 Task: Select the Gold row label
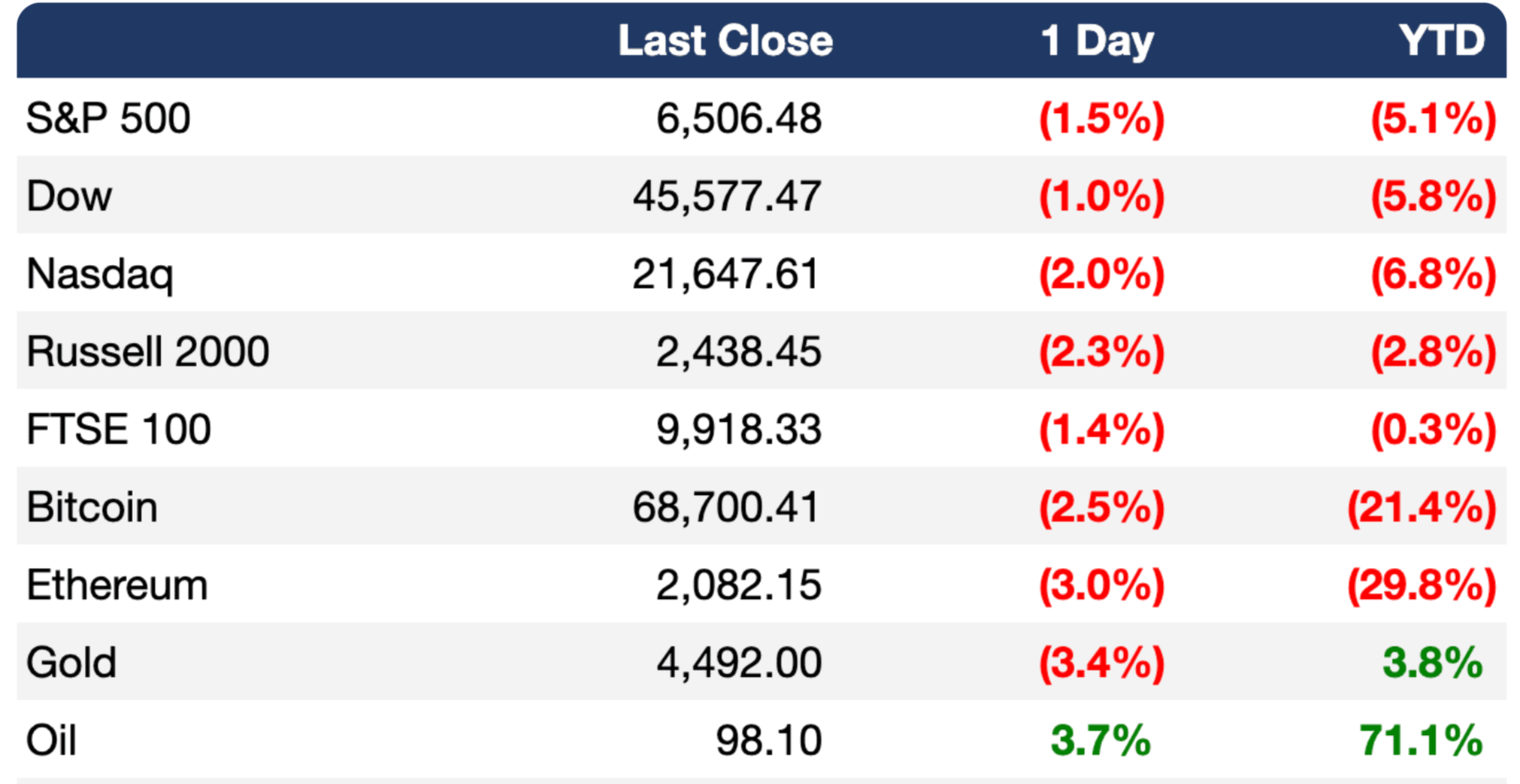[x=71, y=663]
